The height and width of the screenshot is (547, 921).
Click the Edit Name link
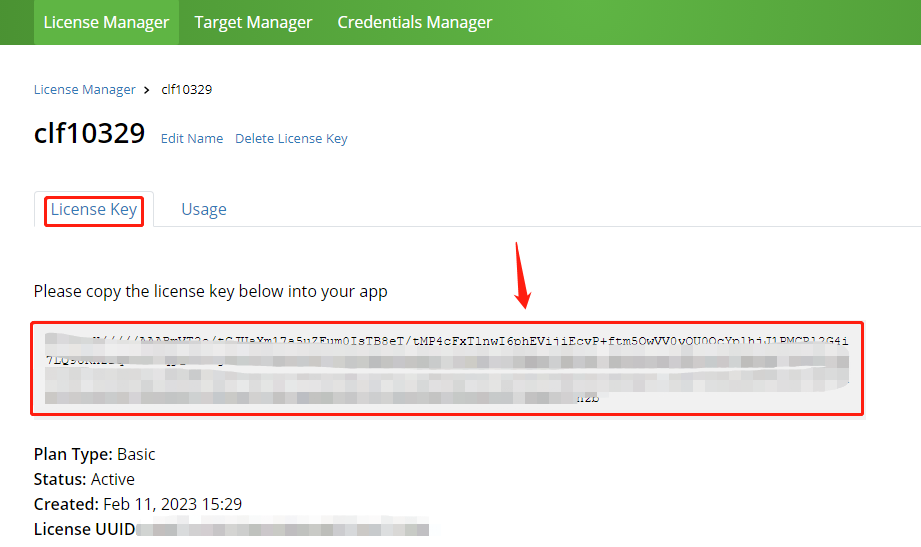coord(192,139)
